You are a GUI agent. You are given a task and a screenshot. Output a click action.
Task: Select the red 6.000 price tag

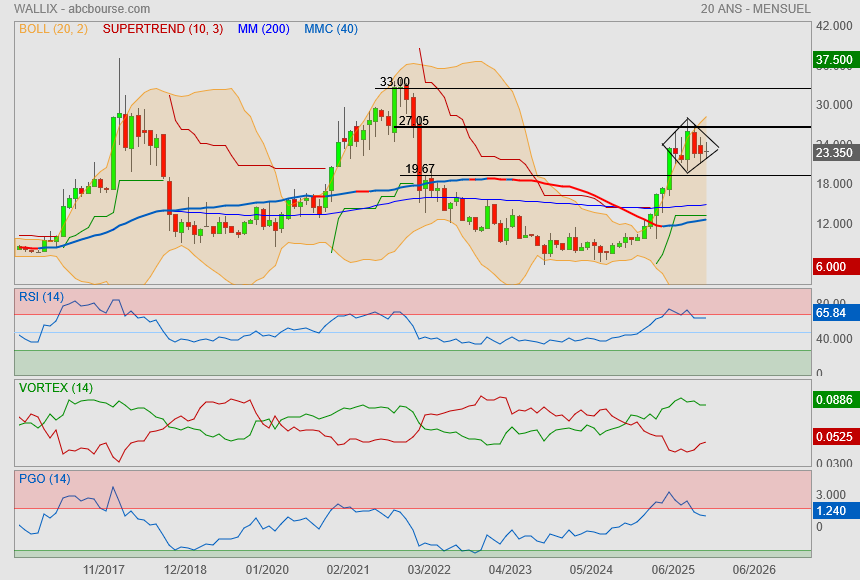pos(831,267)
